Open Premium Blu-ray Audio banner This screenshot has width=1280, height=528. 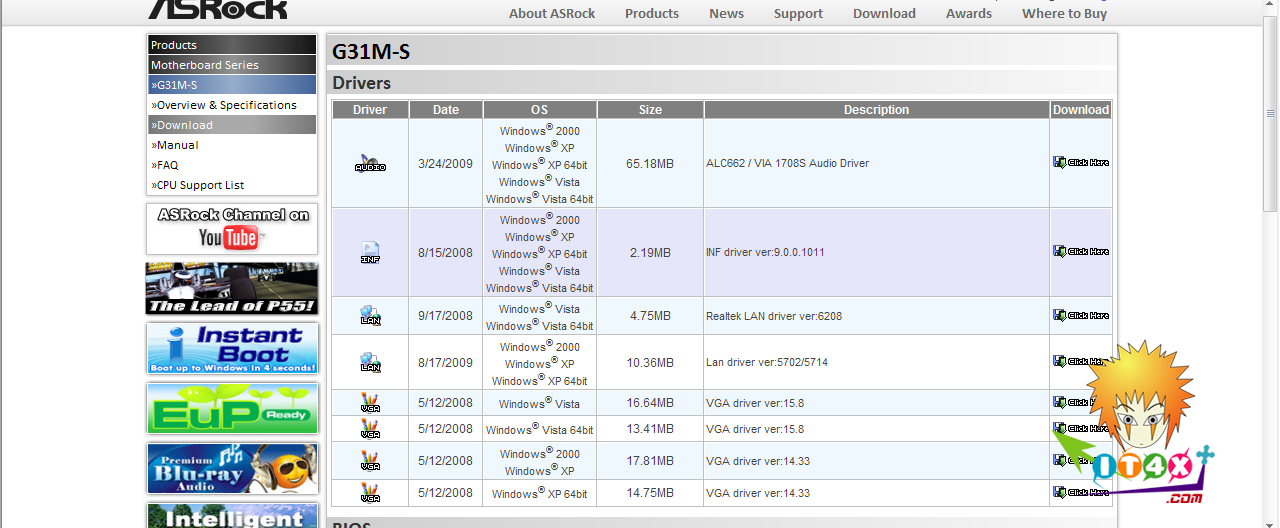(x=232, y=469)
